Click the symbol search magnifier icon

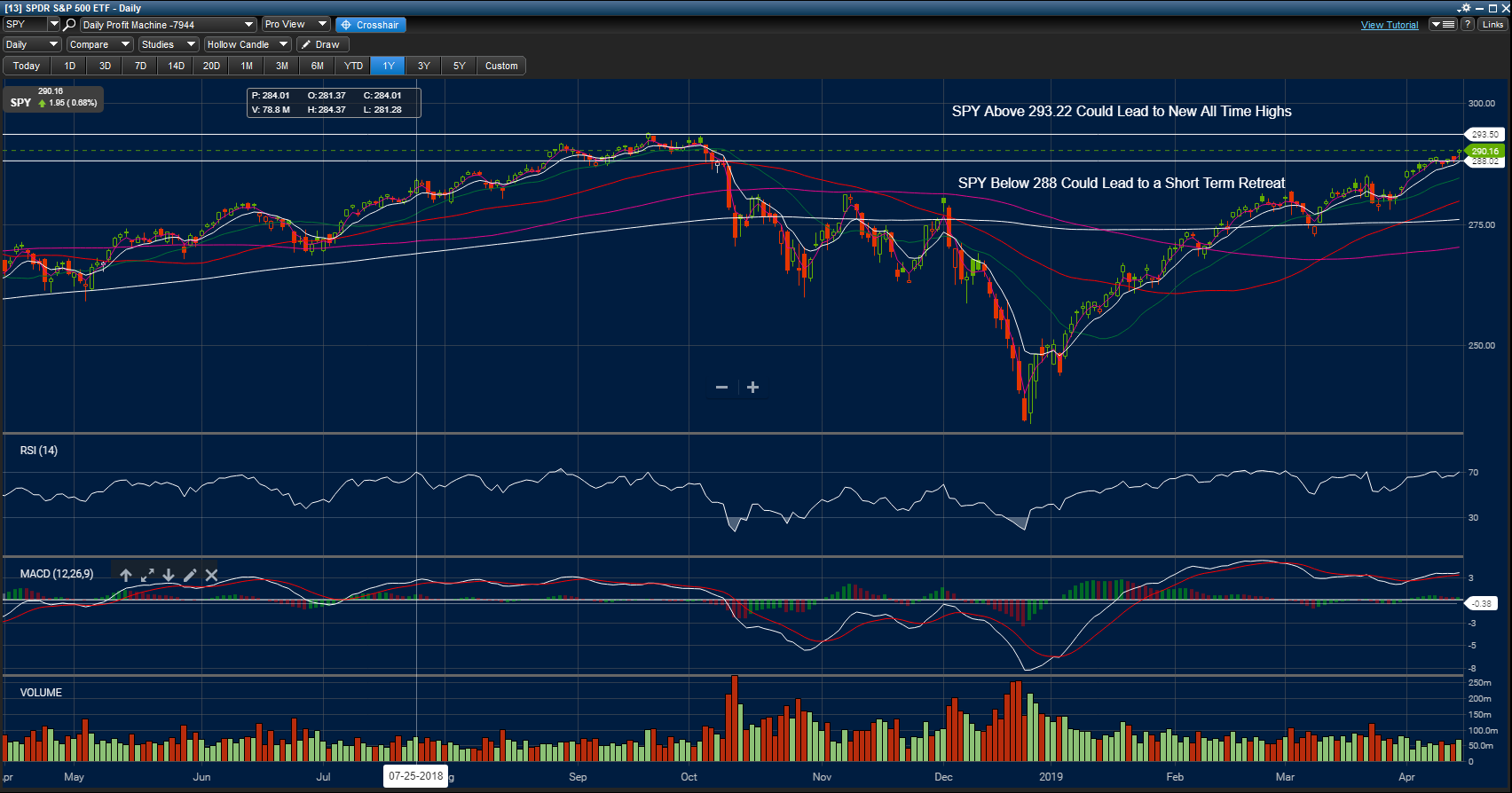click(x=69, y=25)
